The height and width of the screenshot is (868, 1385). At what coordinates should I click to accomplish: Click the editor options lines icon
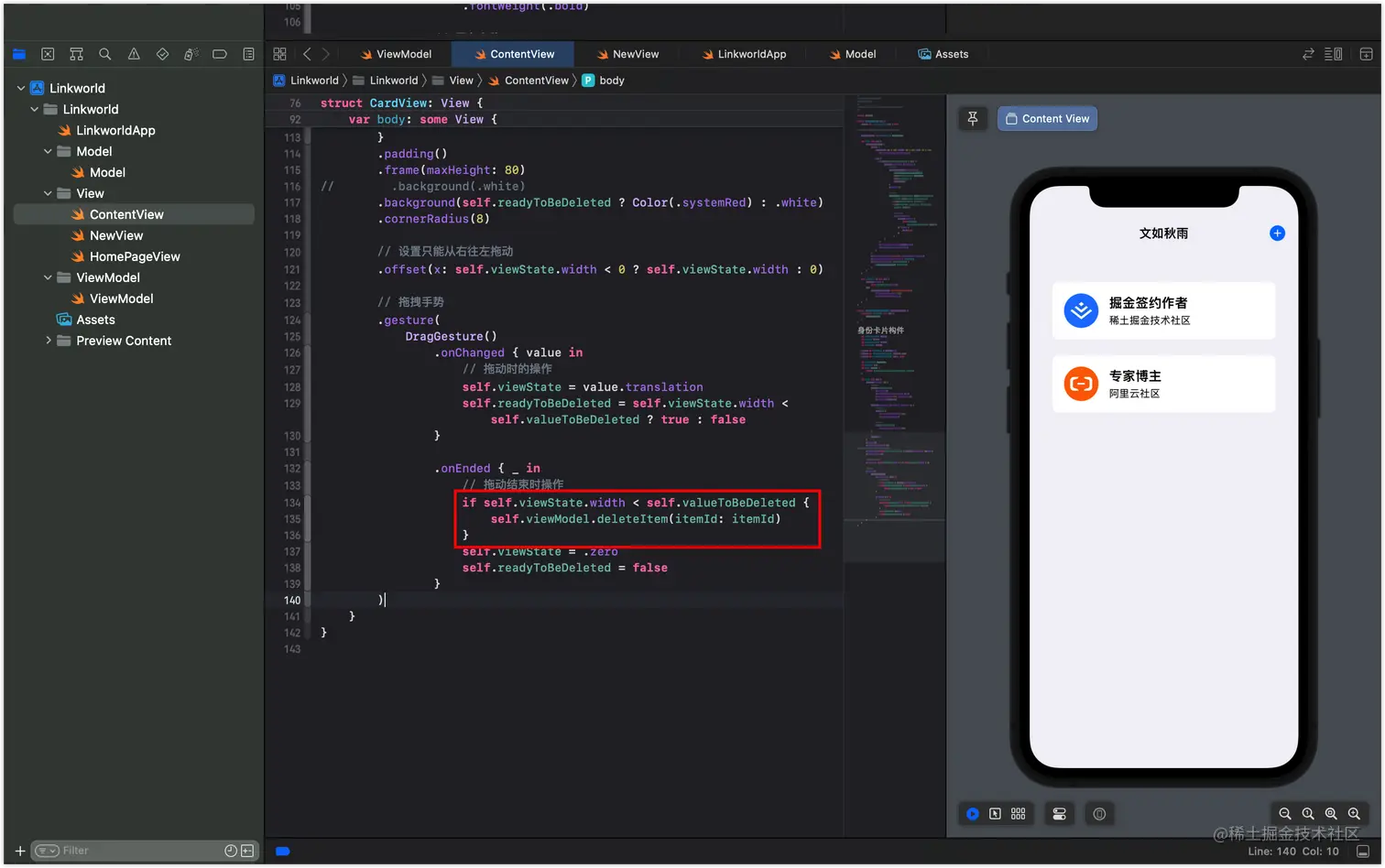tap(1334, 54)
